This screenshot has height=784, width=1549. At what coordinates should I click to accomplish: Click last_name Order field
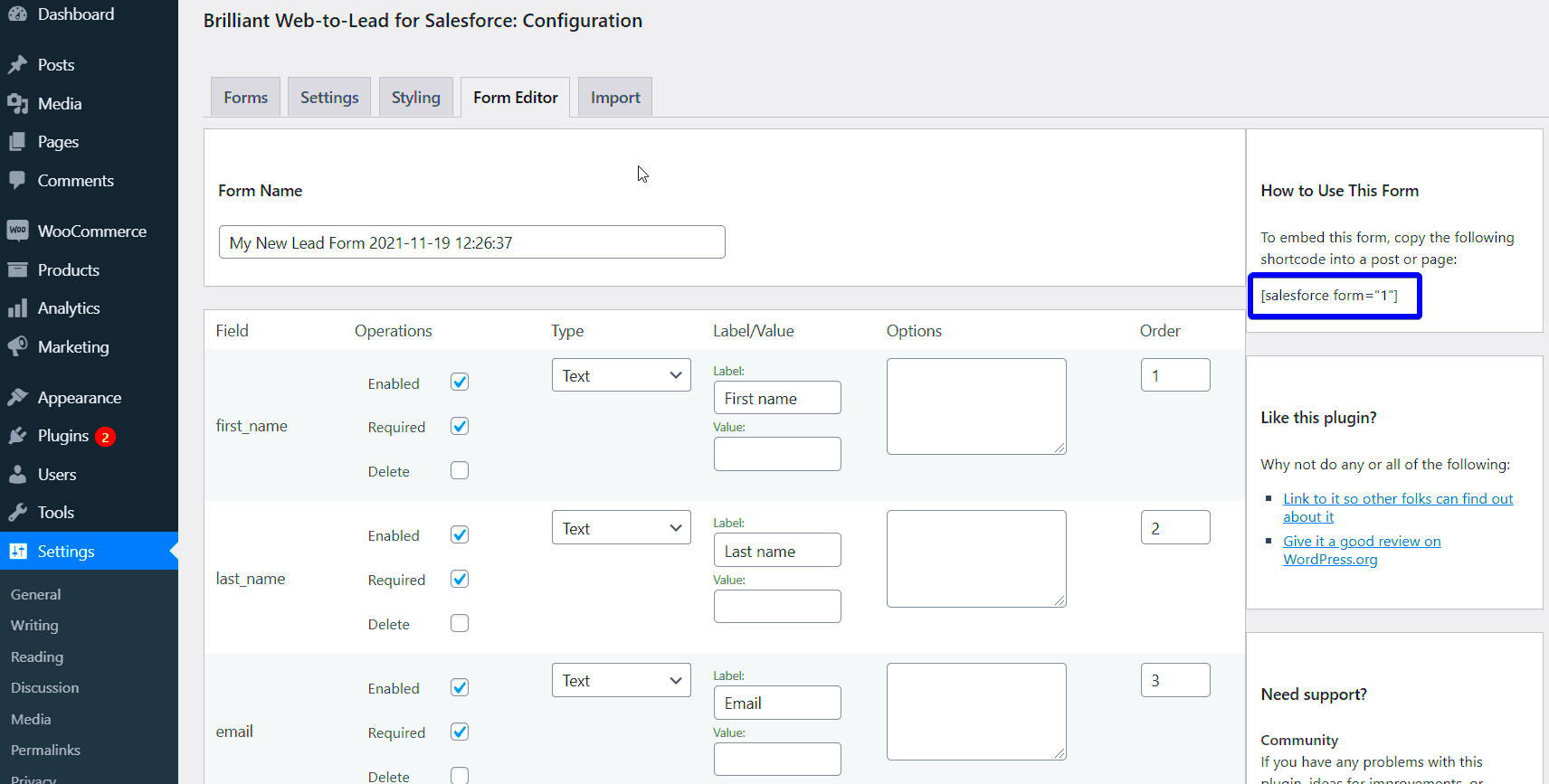[1175, 527]
